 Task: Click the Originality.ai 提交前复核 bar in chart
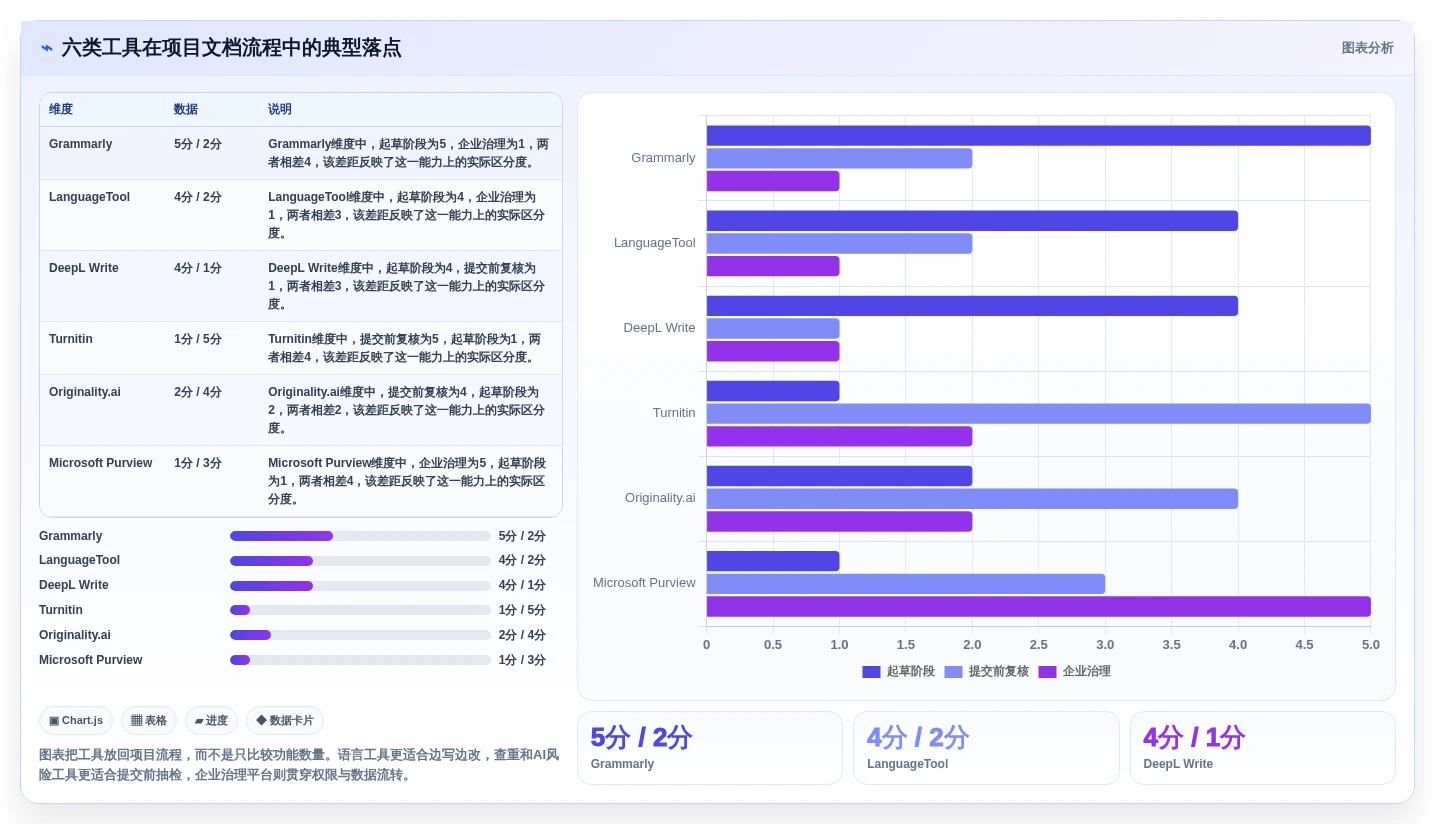pyautogui.click(x=972, y=499)
